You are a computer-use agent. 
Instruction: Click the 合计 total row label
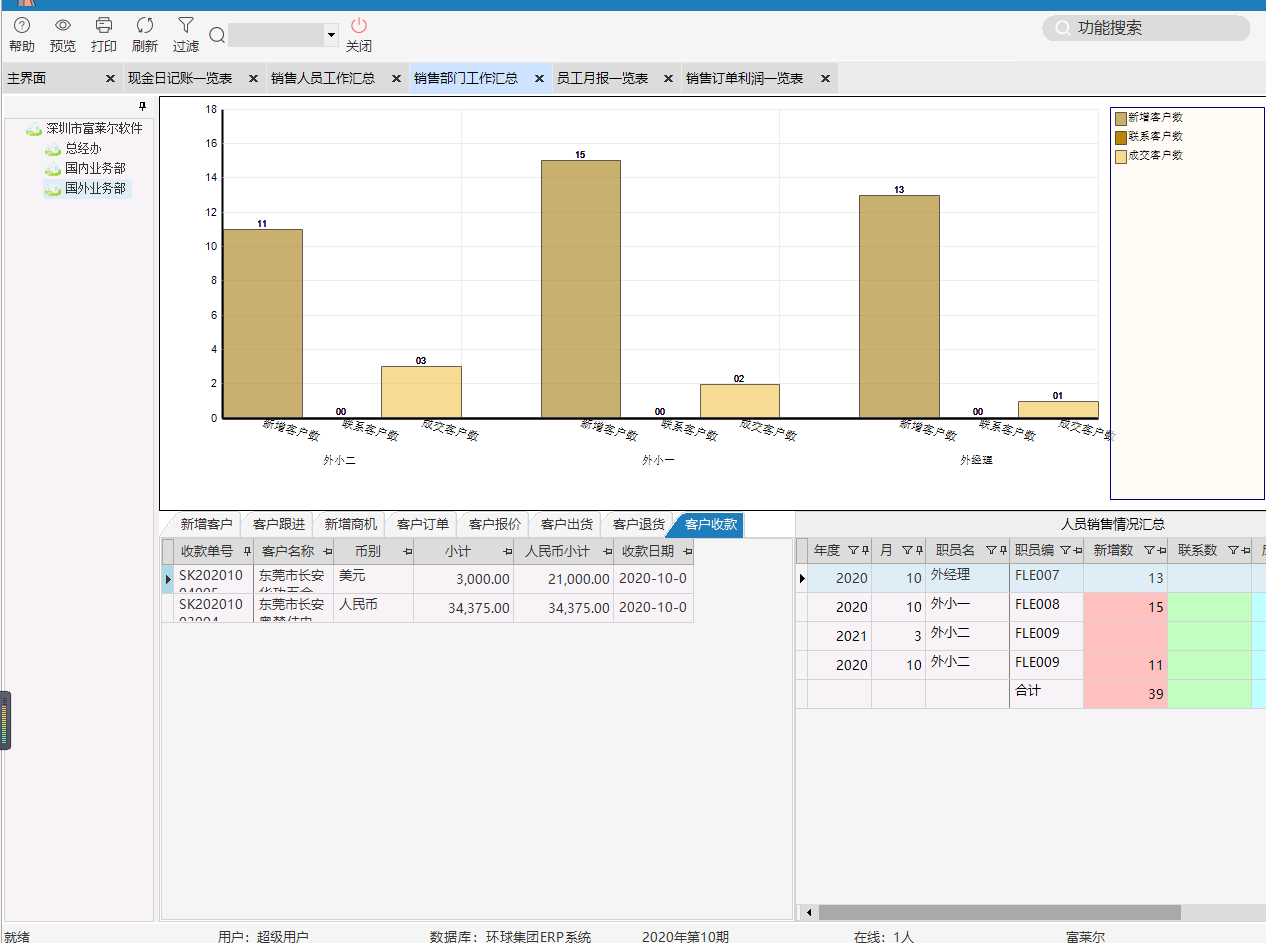[1028, 690]
